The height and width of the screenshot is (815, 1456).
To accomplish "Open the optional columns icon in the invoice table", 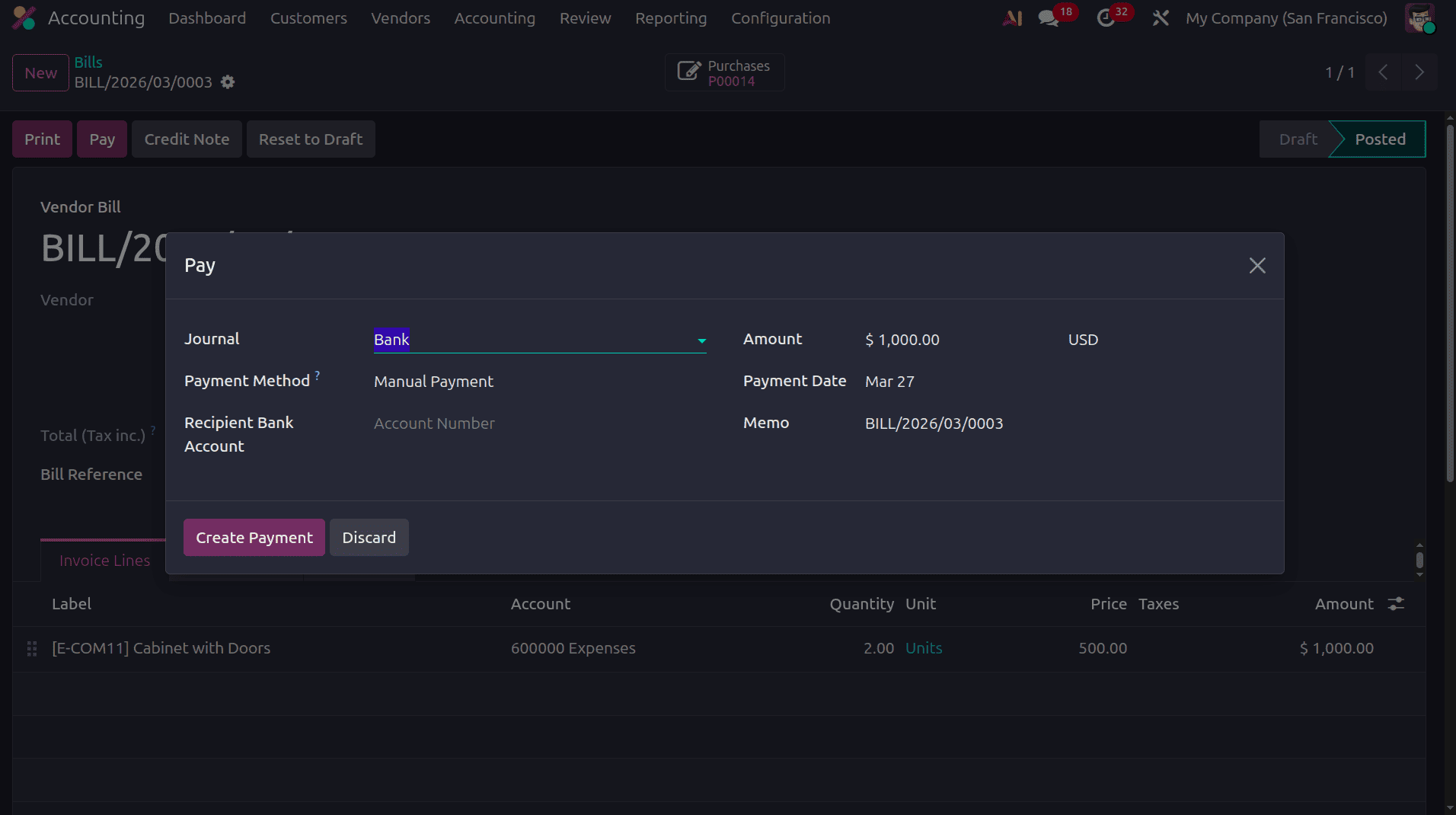I will (1396, 603).
